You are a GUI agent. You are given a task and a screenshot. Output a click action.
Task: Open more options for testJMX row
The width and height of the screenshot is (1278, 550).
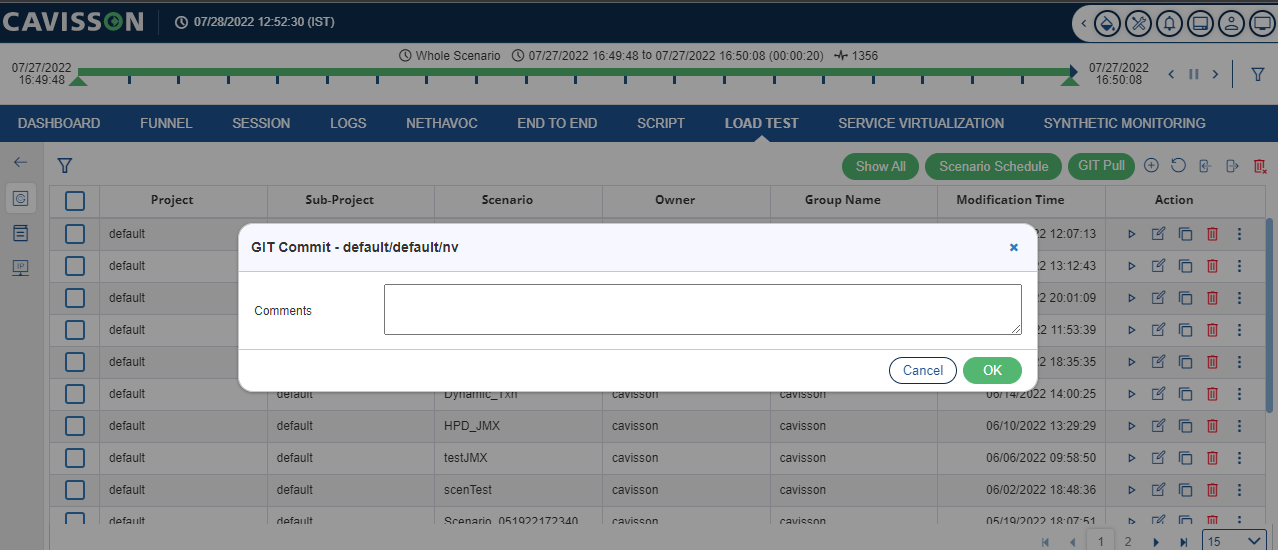pos(1239,458)
